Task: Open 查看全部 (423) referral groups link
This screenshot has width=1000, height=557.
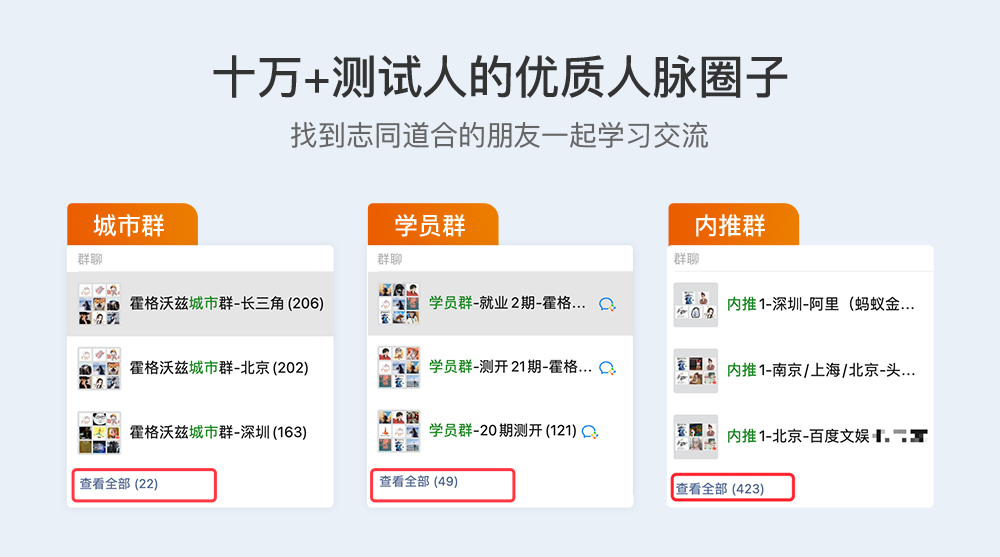Action: 720,489
